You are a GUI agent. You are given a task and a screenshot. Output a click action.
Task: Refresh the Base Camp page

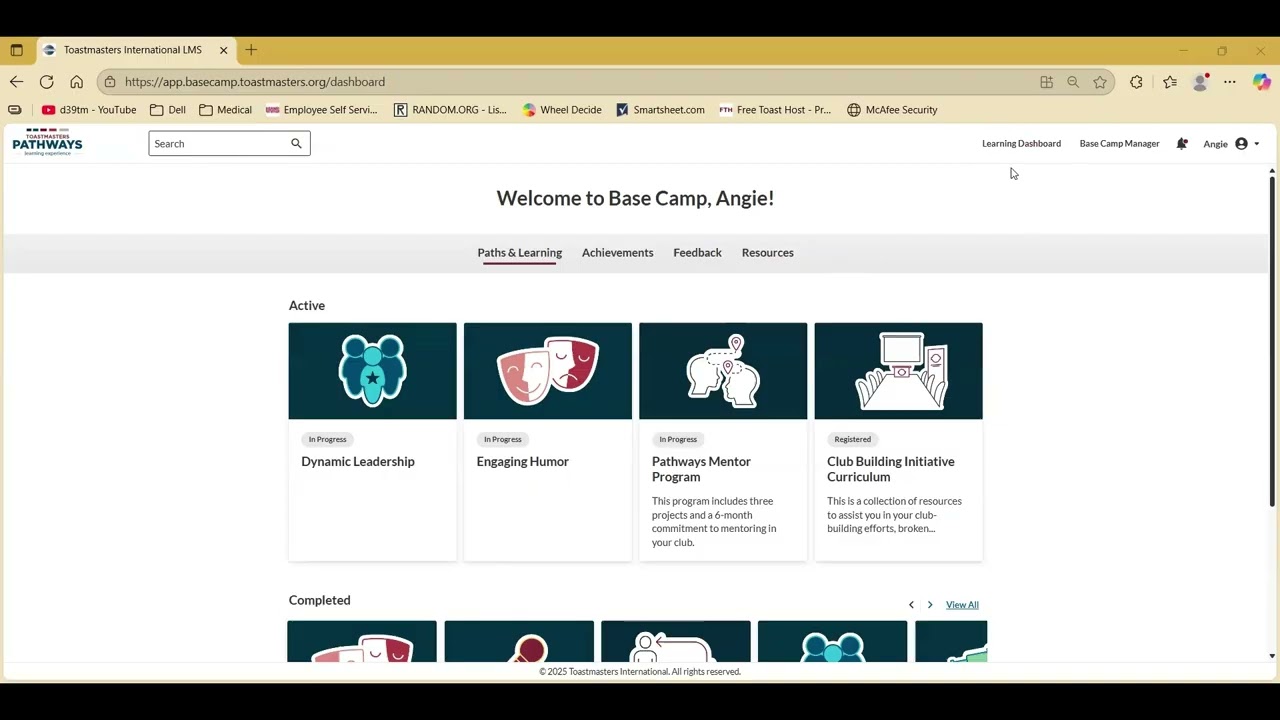46,82
